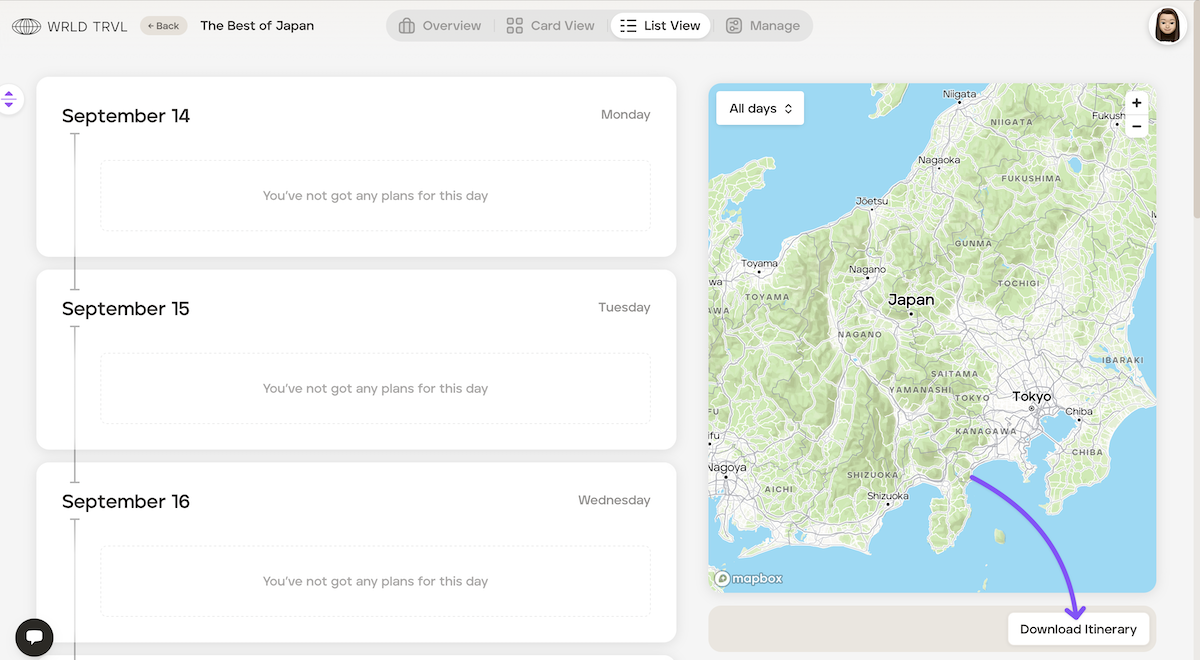Click the Download Itinerary button
This screenshot has width=1200, height=660.
[x=1078, y=629]
